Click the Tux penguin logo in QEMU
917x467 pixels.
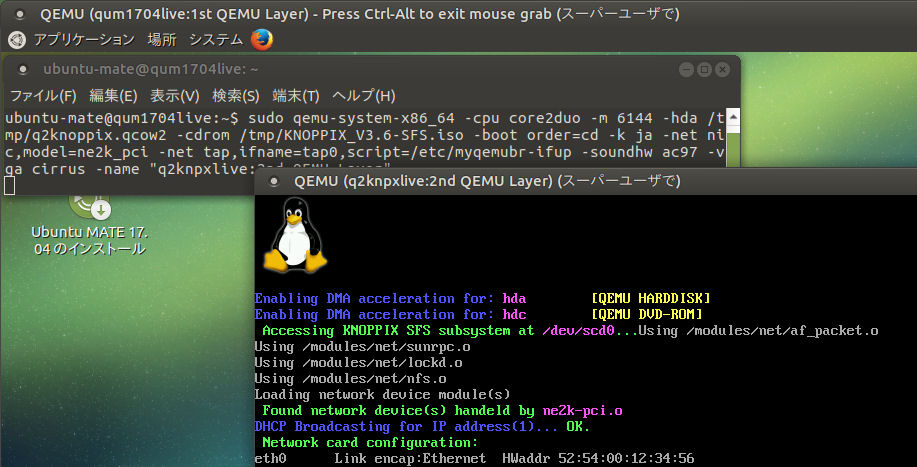click(x=293, y=235)
